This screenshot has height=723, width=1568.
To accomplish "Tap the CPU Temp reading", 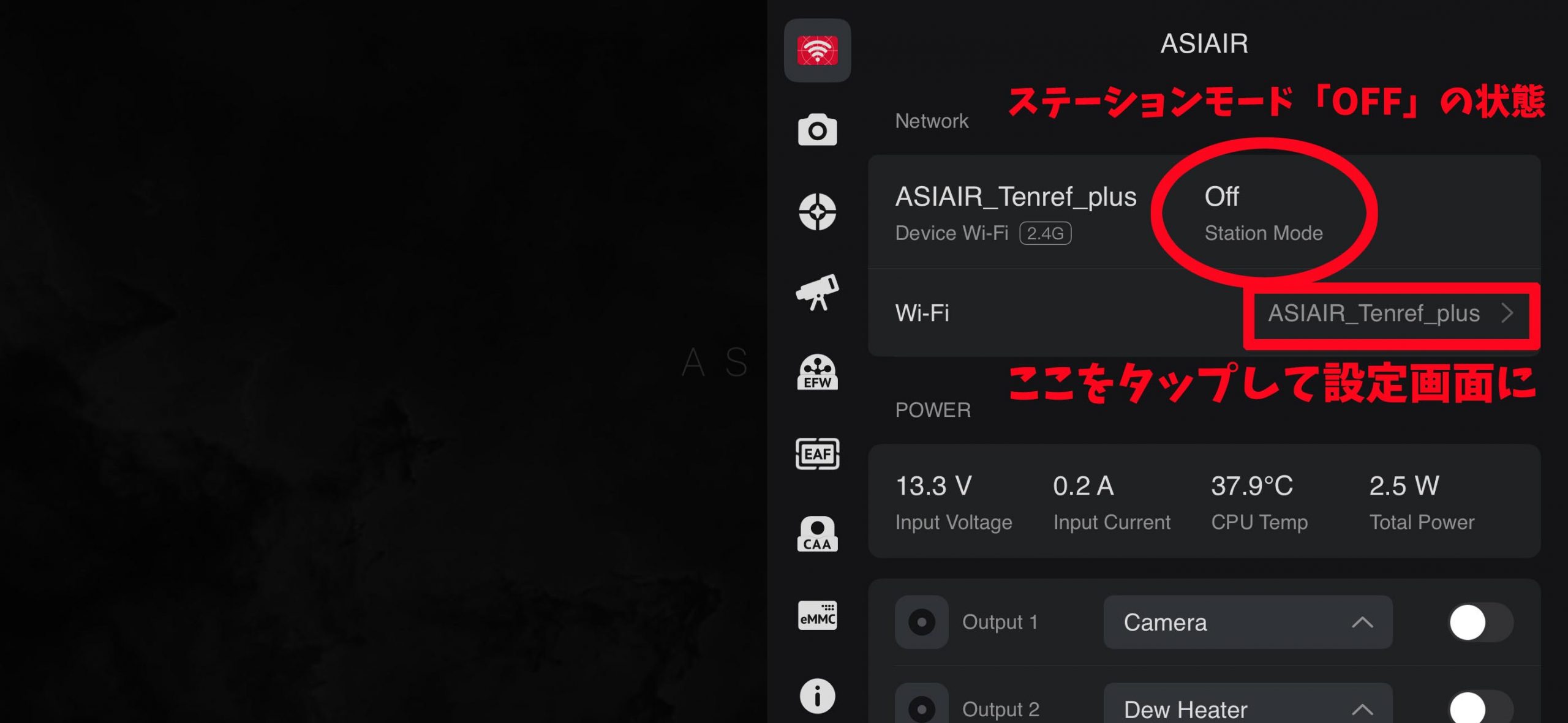I will pyautogui.click(x=1259, y=502).
